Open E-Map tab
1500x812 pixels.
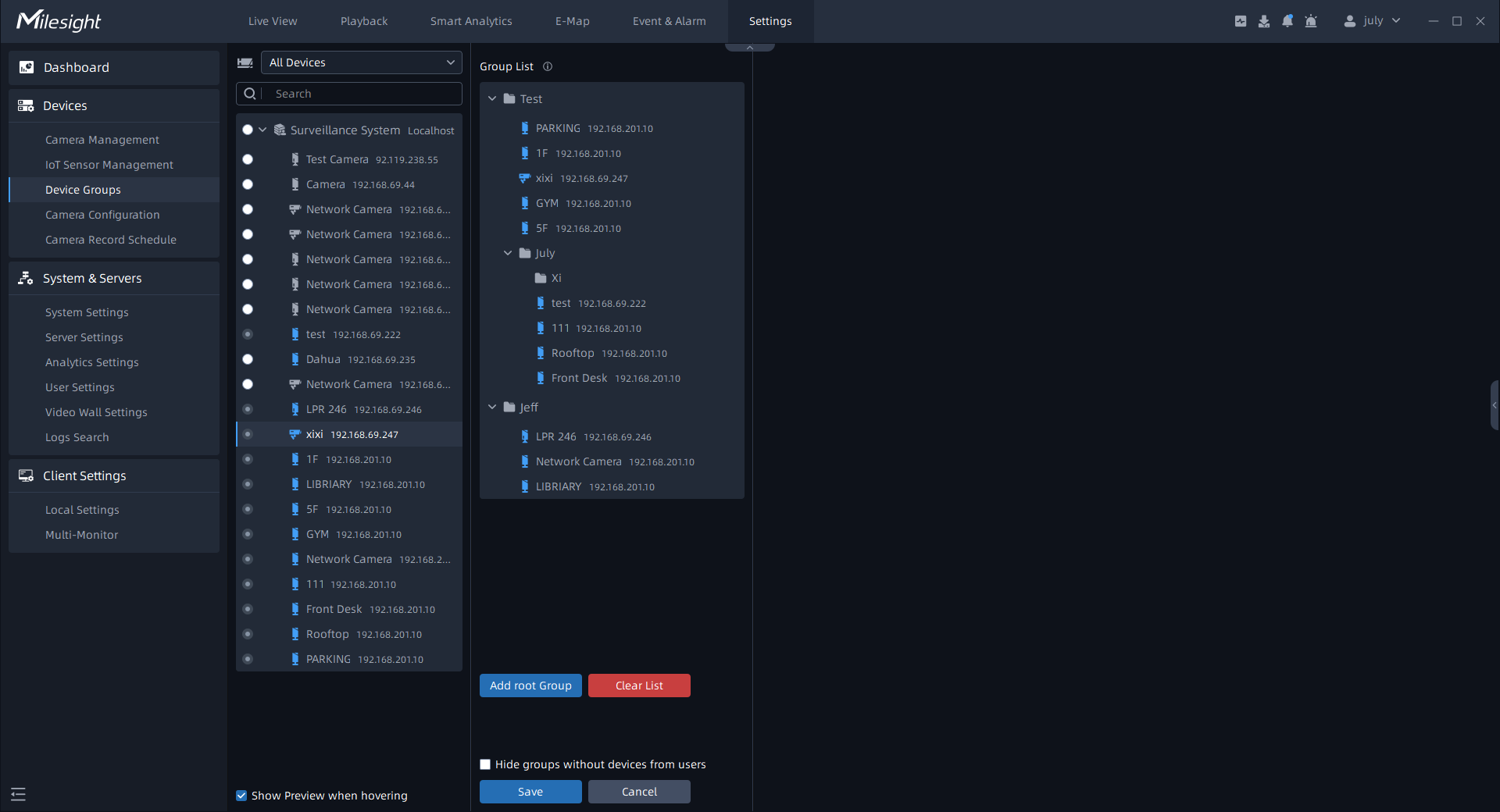pyautogui.click(x=573, y=21)
